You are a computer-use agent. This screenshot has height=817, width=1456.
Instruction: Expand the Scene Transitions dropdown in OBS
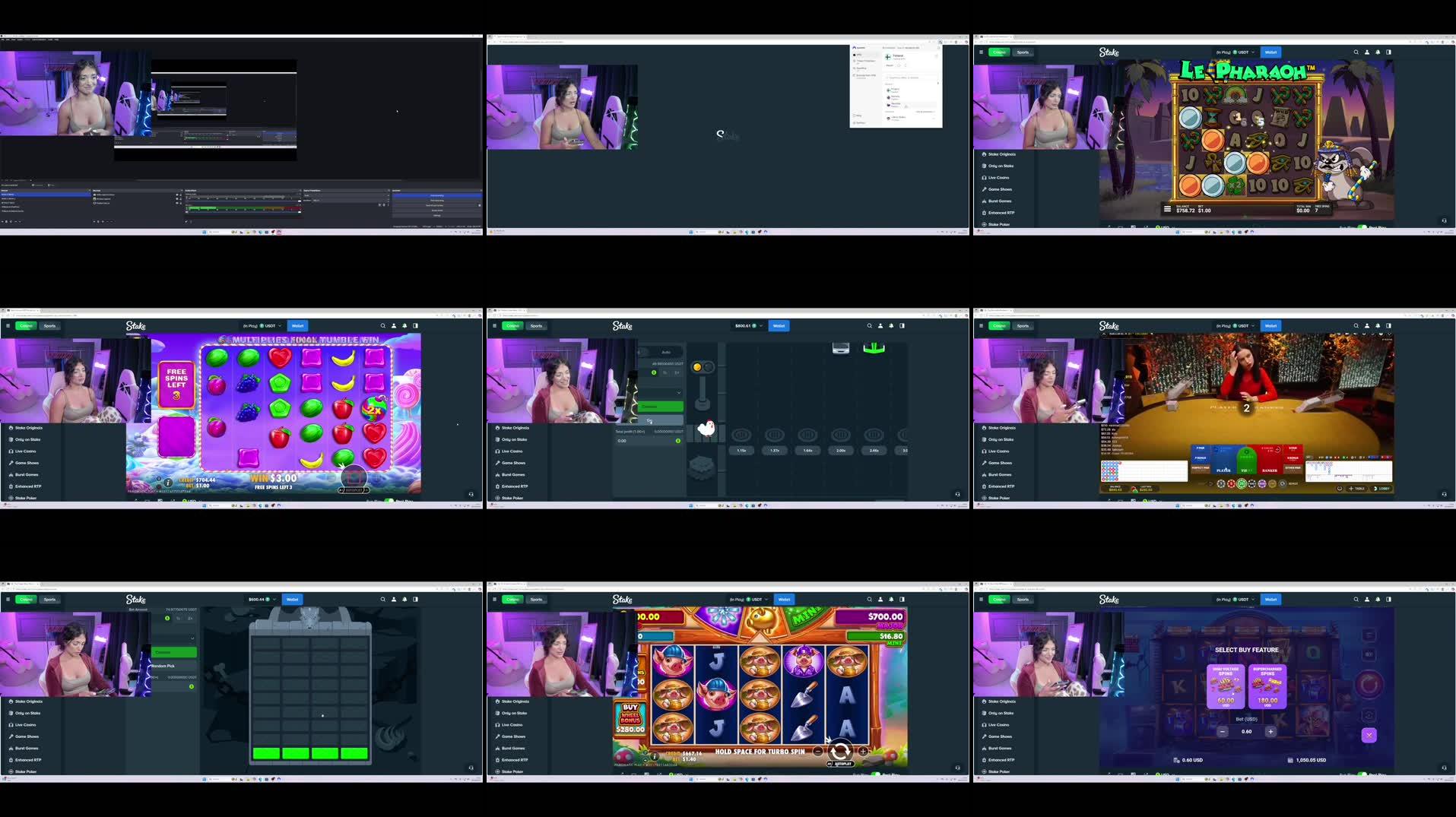coord(386,195)
